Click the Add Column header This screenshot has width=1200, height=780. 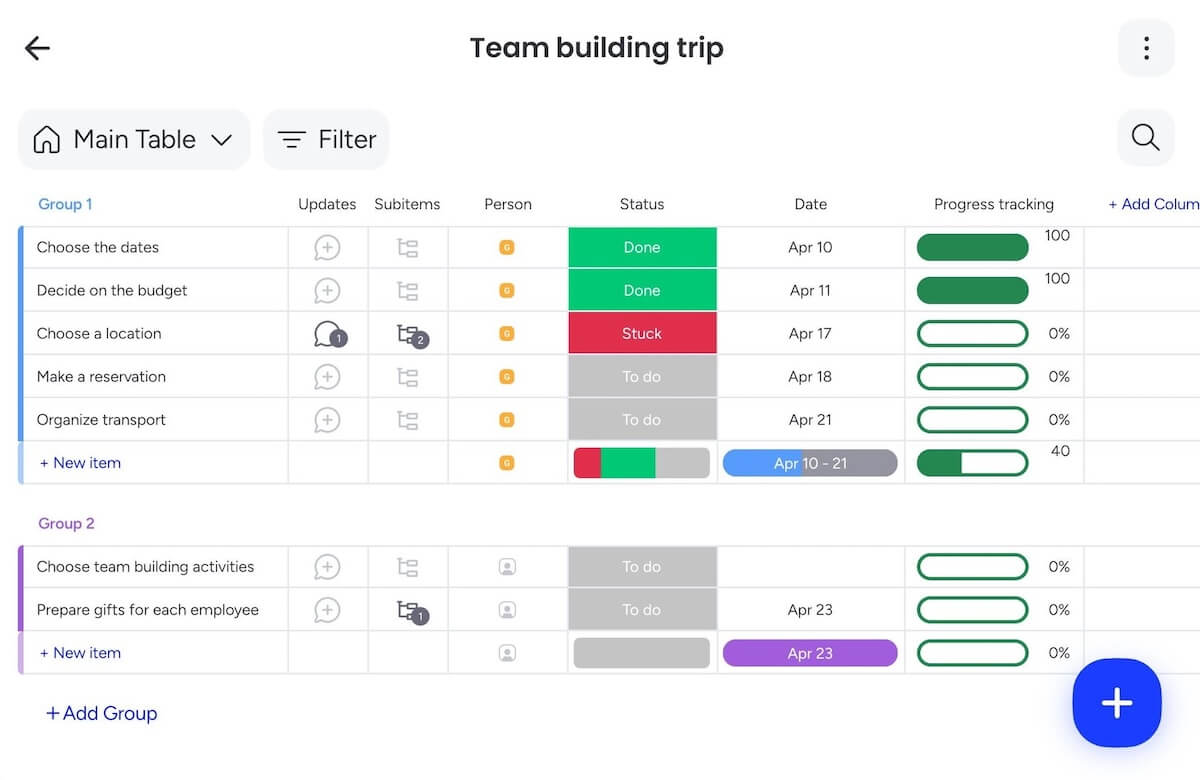pos(1153,204)
